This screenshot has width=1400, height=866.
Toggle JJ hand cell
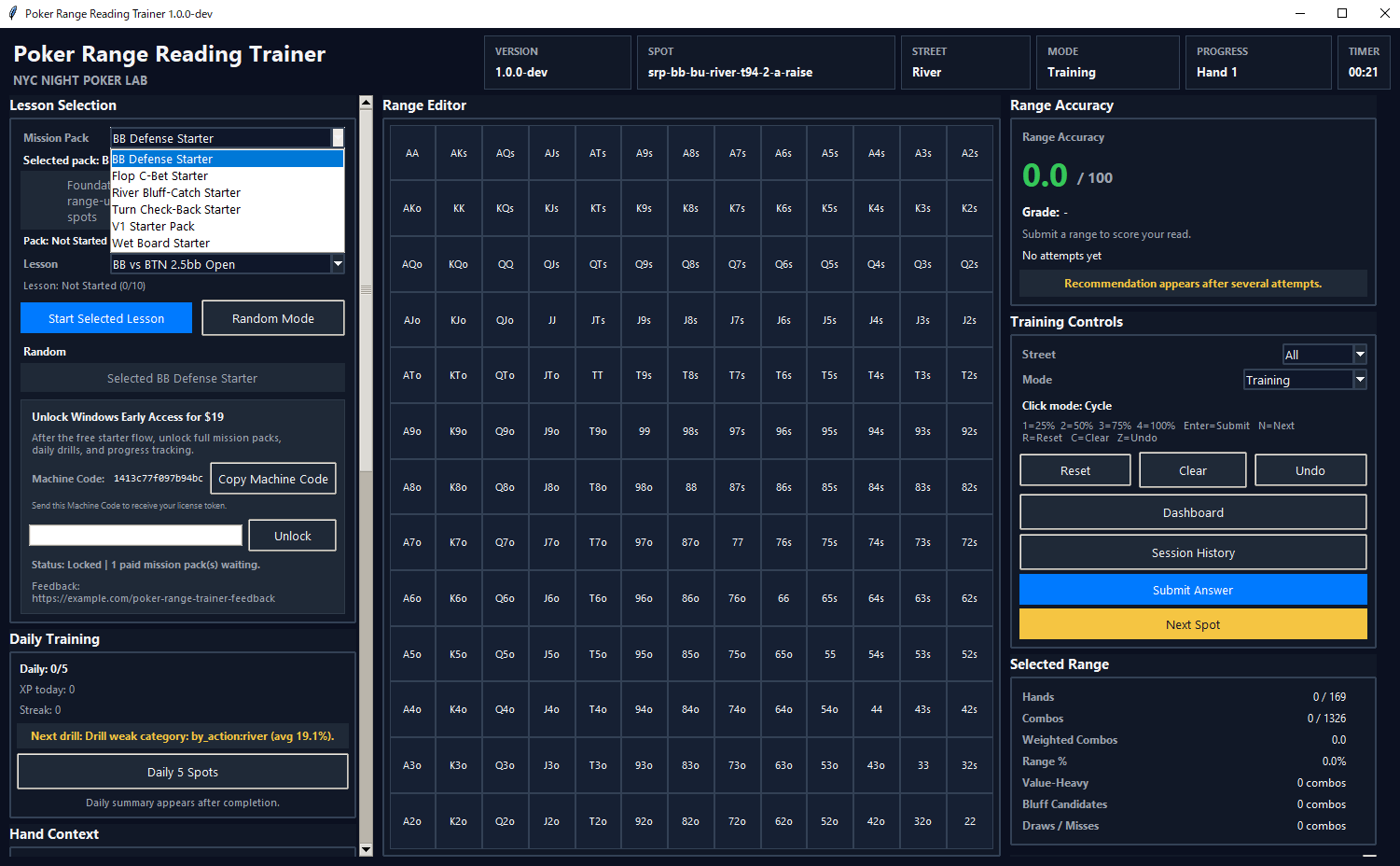(x=552, y=320)
